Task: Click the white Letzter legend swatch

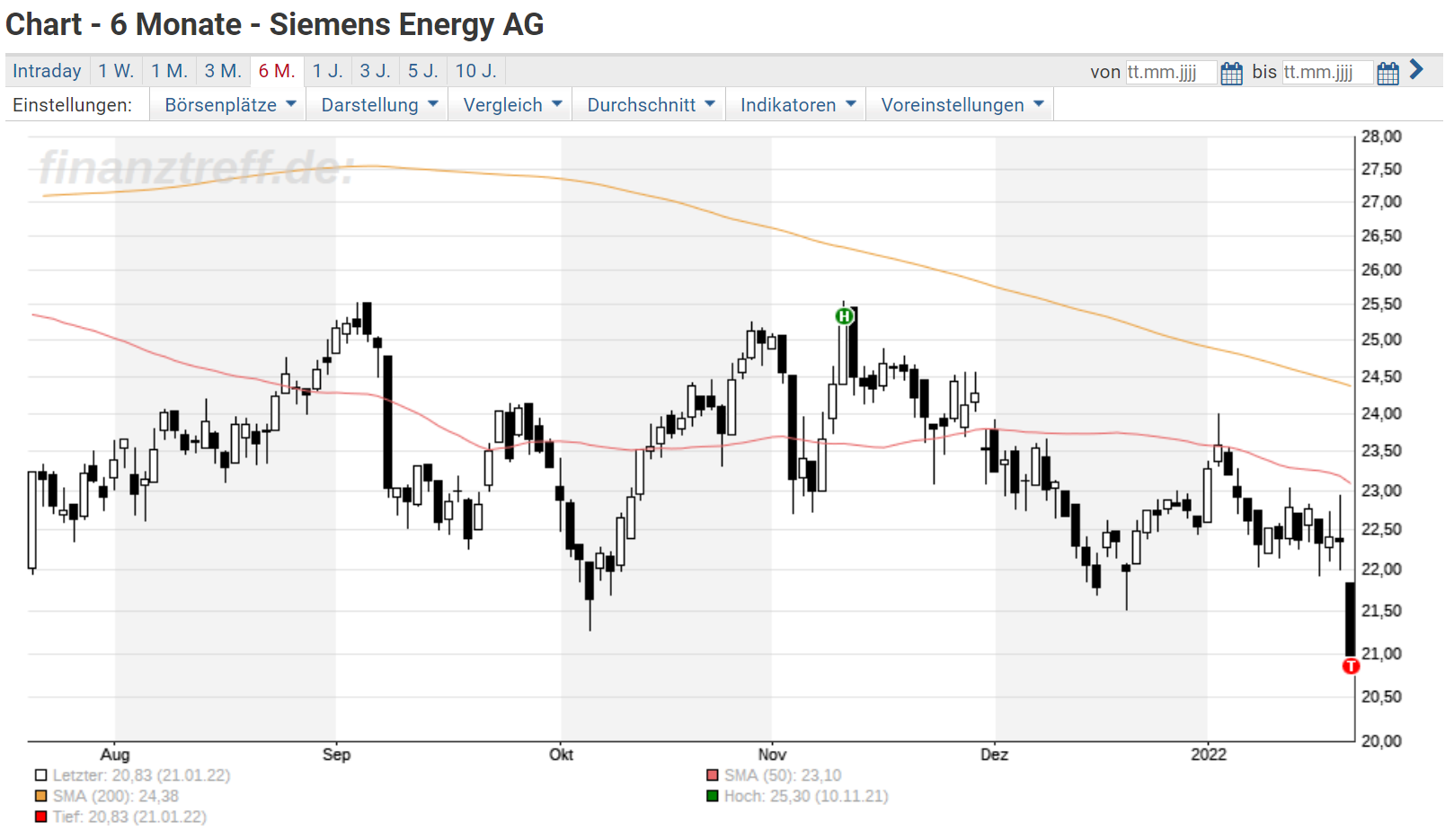Action: 40,775
